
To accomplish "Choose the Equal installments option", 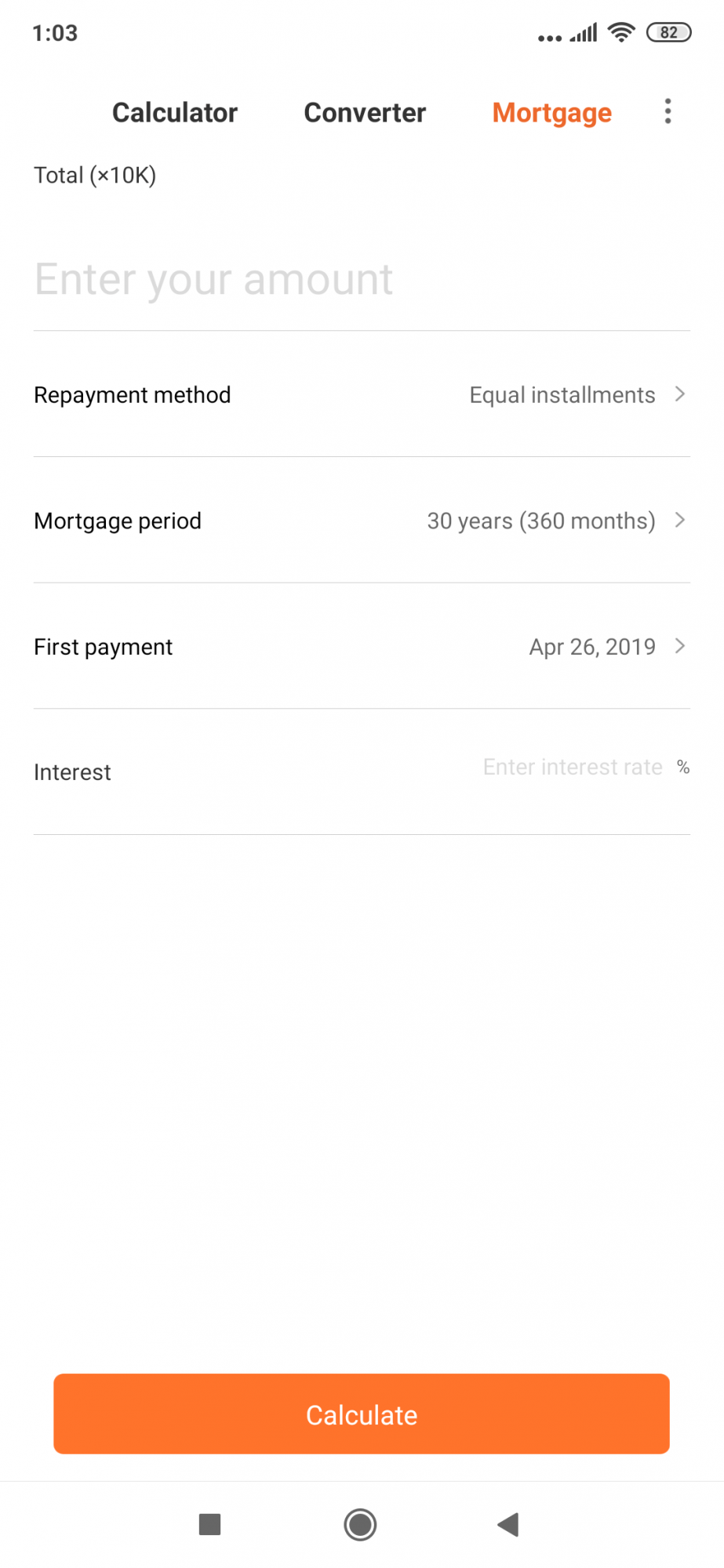I will (x=562, y=395).
